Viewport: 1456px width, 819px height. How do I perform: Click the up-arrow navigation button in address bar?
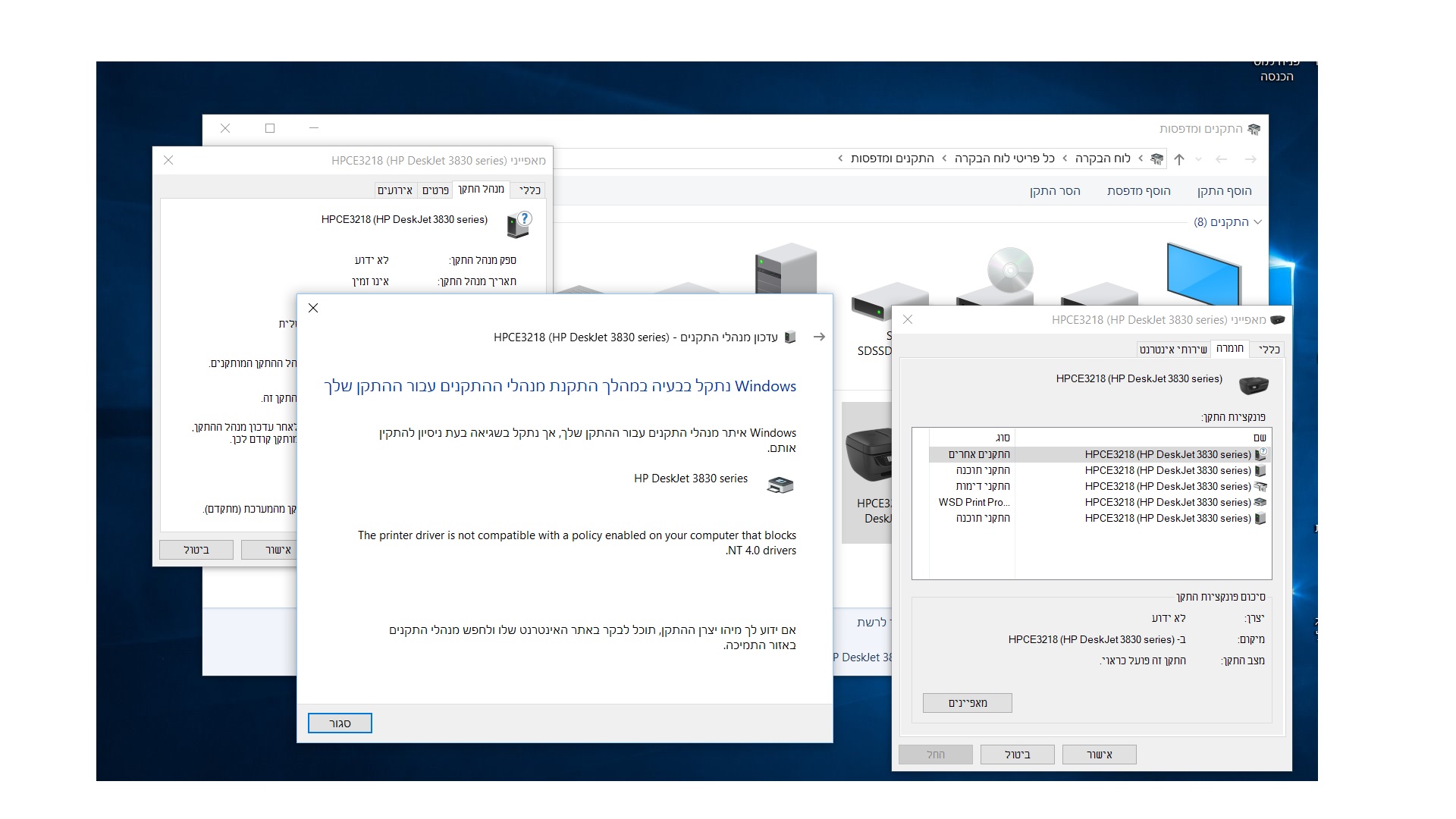click(1179, 159)
